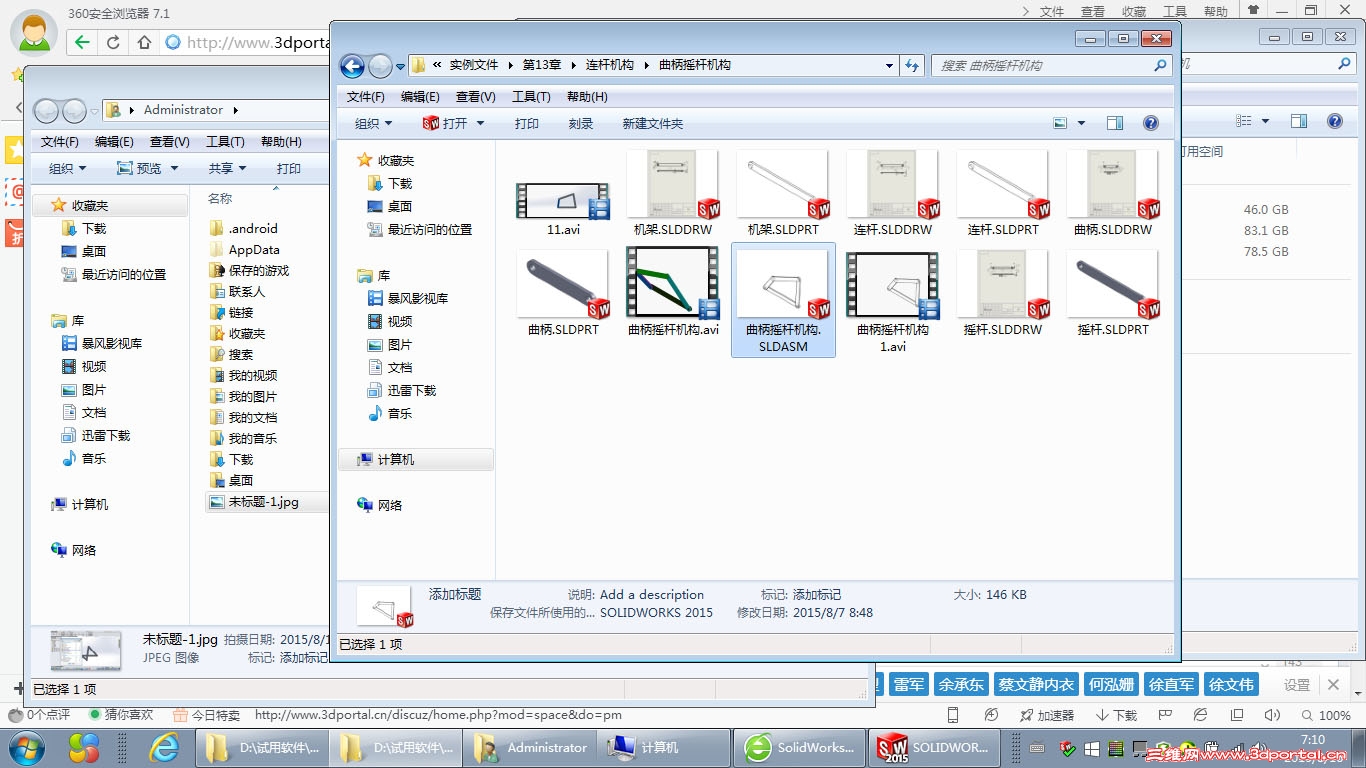1366x768 pixels.
Task: Open 工具(T) menu in 曲柄摇杆机构 window
Action: click(531, 97)
